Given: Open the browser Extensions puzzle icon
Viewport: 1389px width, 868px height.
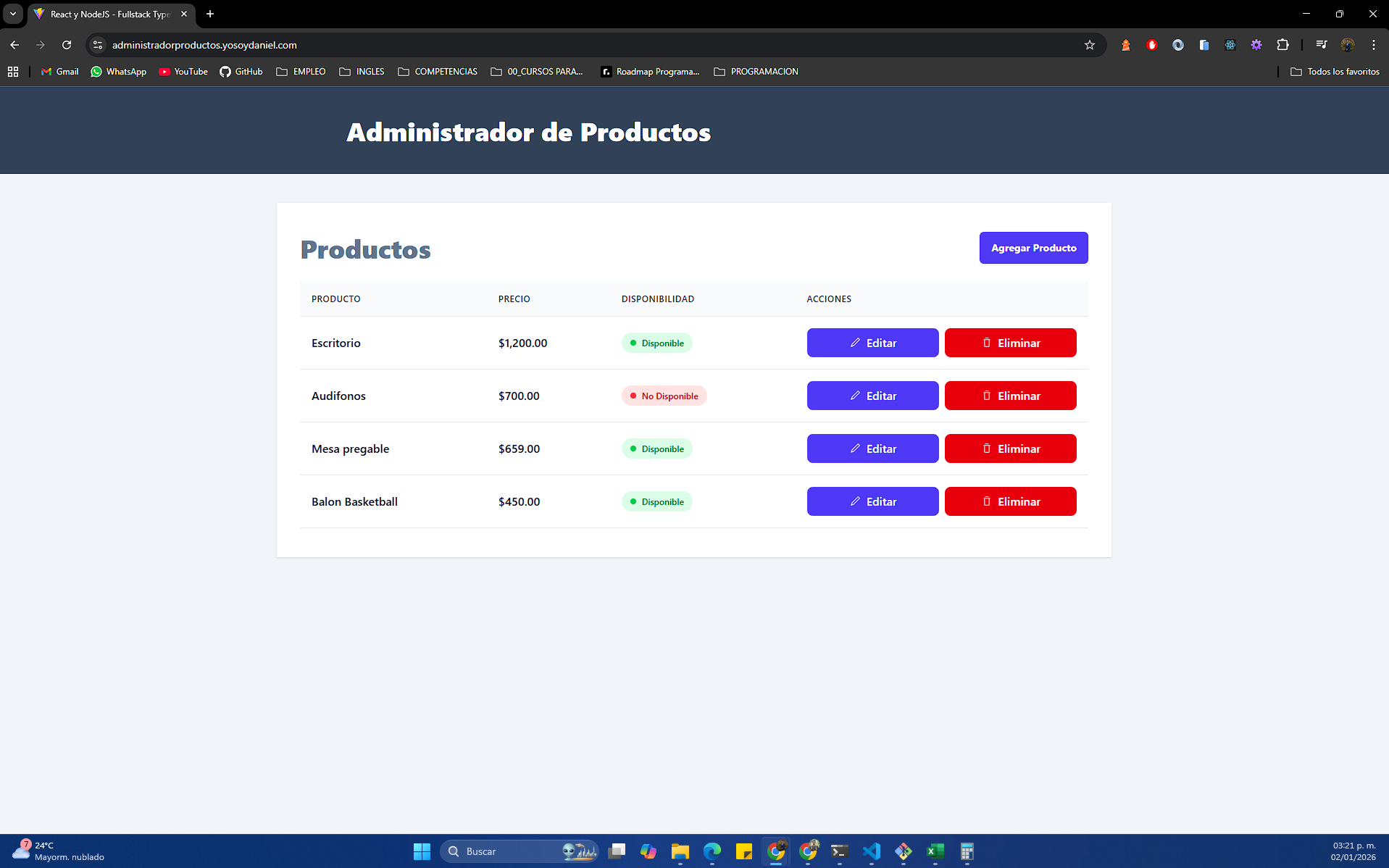Looking at the screenshot, I should pos(1282,45).
